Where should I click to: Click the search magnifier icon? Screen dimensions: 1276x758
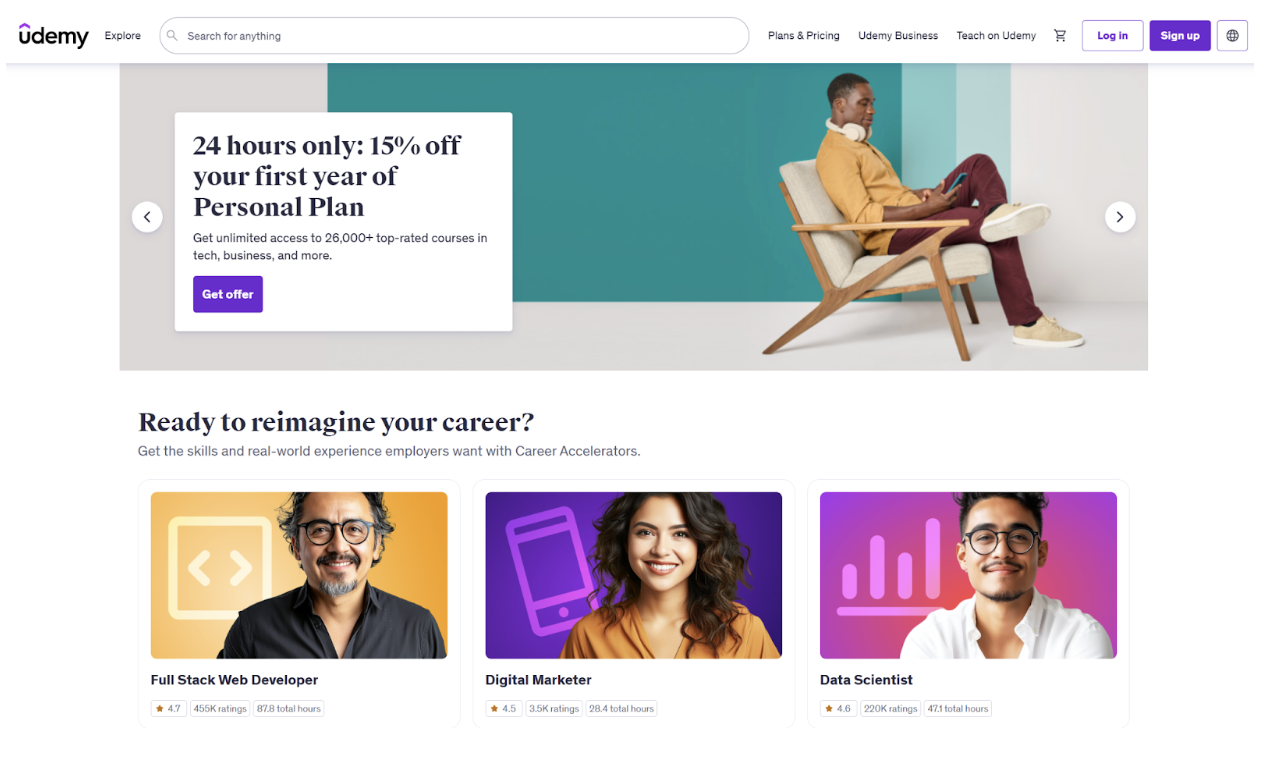pos(172,36)
